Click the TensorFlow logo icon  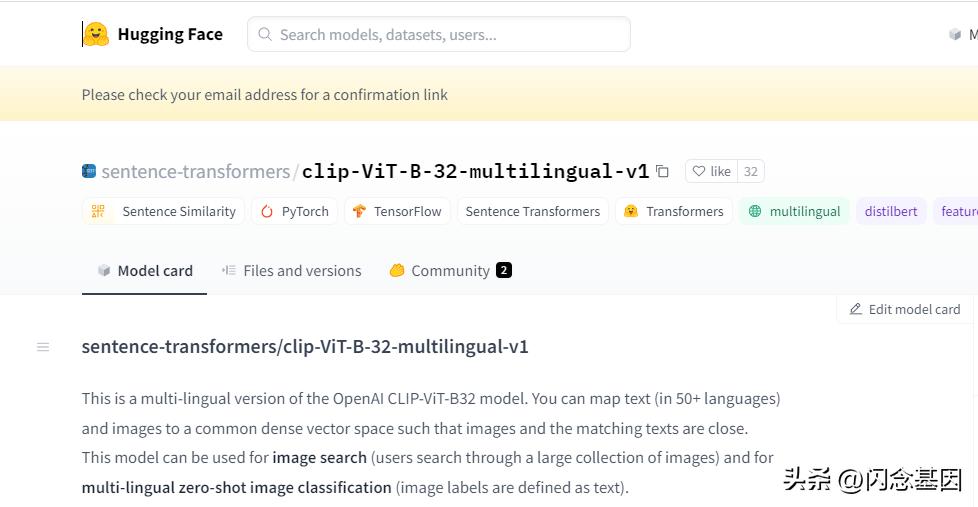[359, 211]
